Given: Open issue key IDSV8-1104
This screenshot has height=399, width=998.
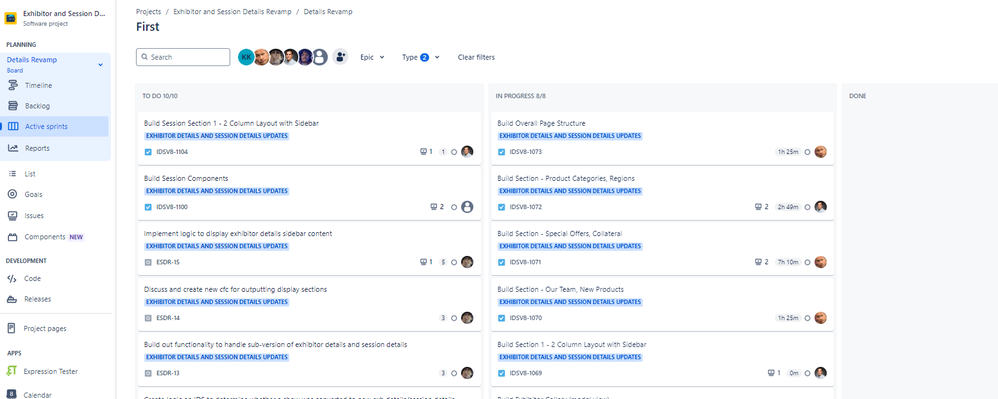Looking at the screenshot, I should (x=172, y=152).
